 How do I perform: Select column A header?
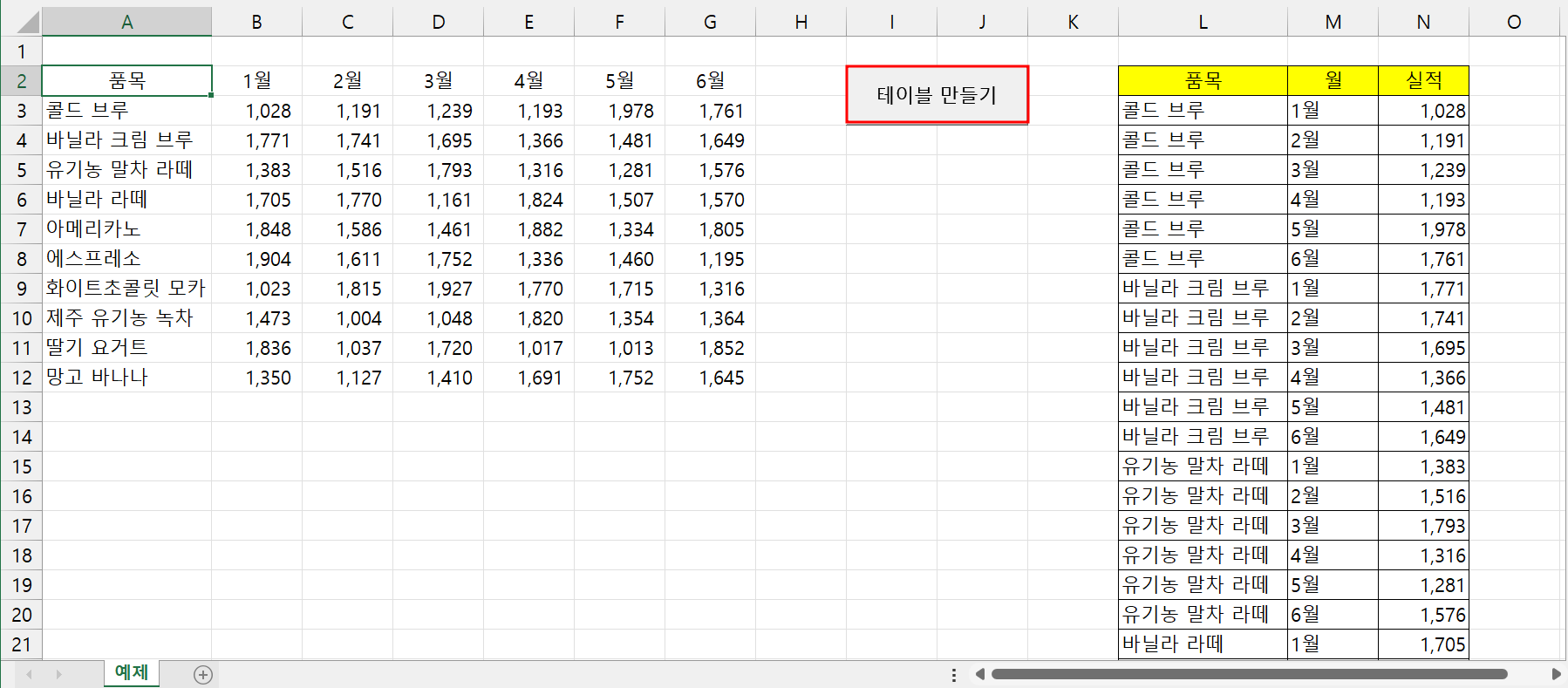point(127,22)
